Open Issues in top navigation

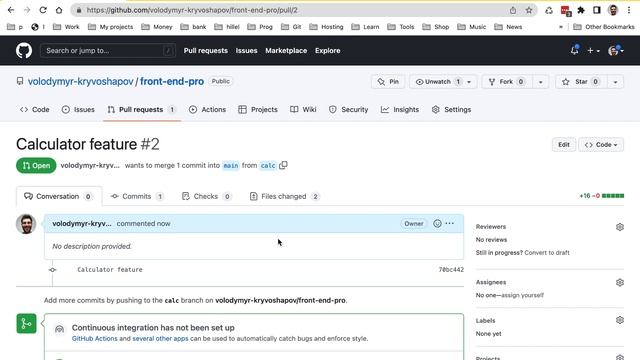(x=247, y=51)
